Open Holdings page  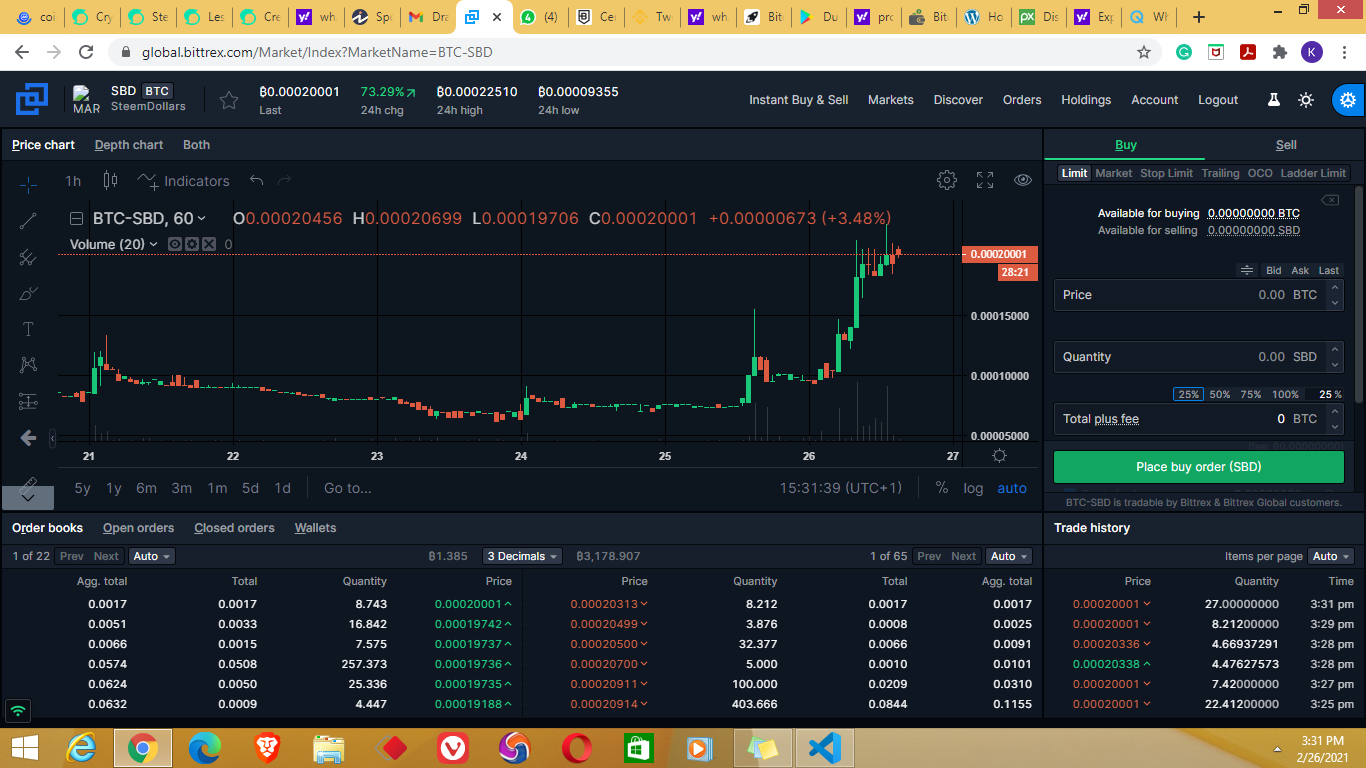[x=1086, y=100]
